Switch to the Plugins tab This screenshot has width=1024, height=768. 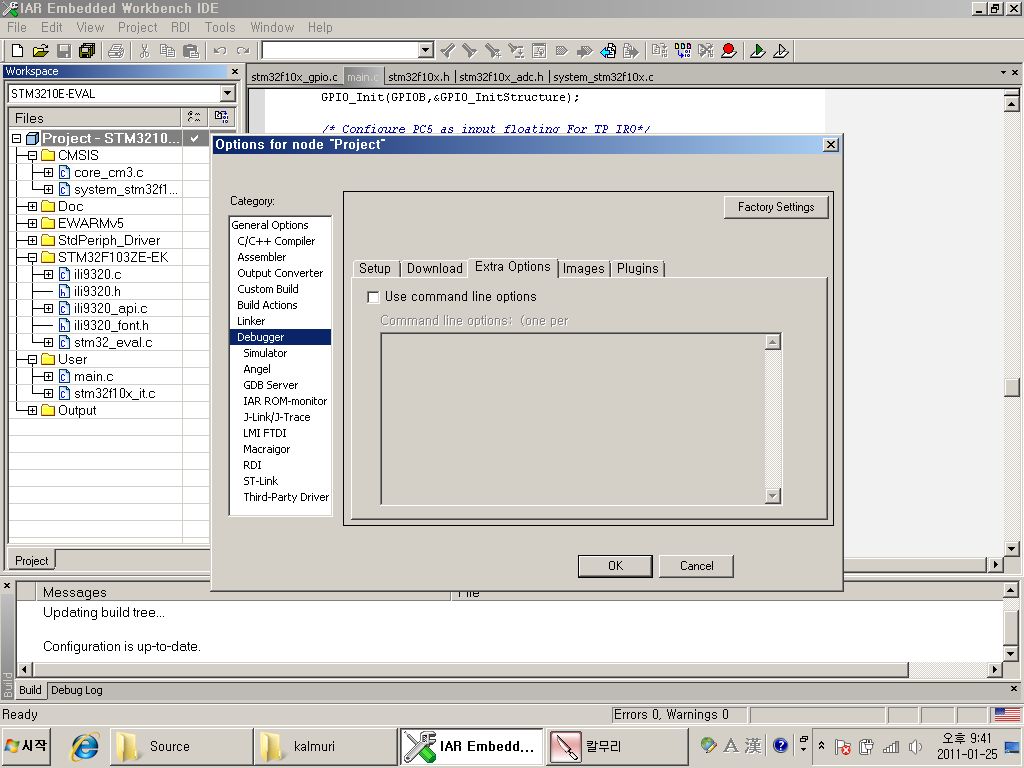pos(637,268)
